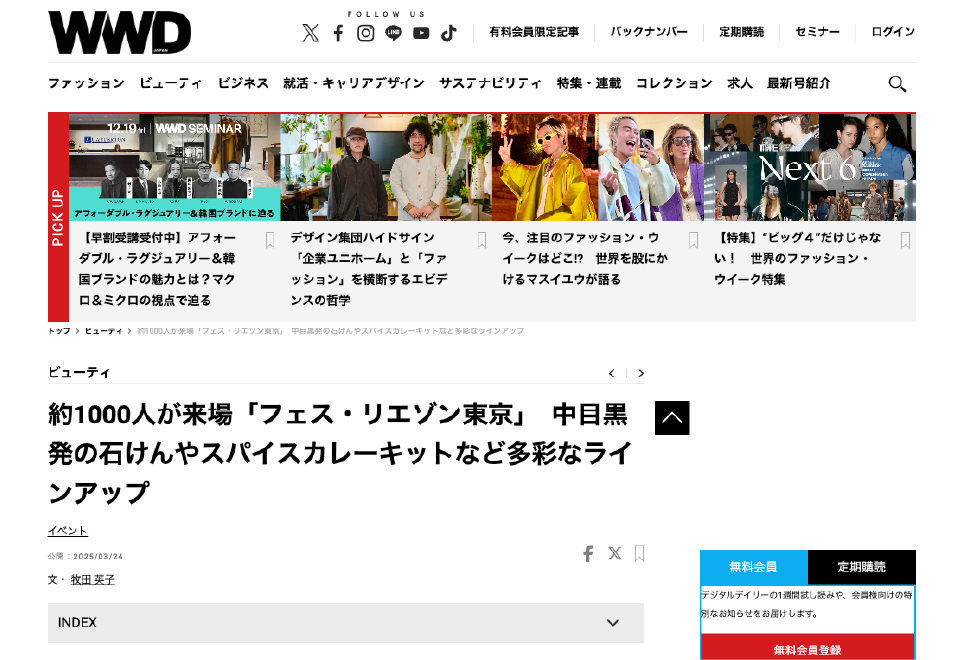Bookmark the マスイユウ fashion week article

point(692,240)
